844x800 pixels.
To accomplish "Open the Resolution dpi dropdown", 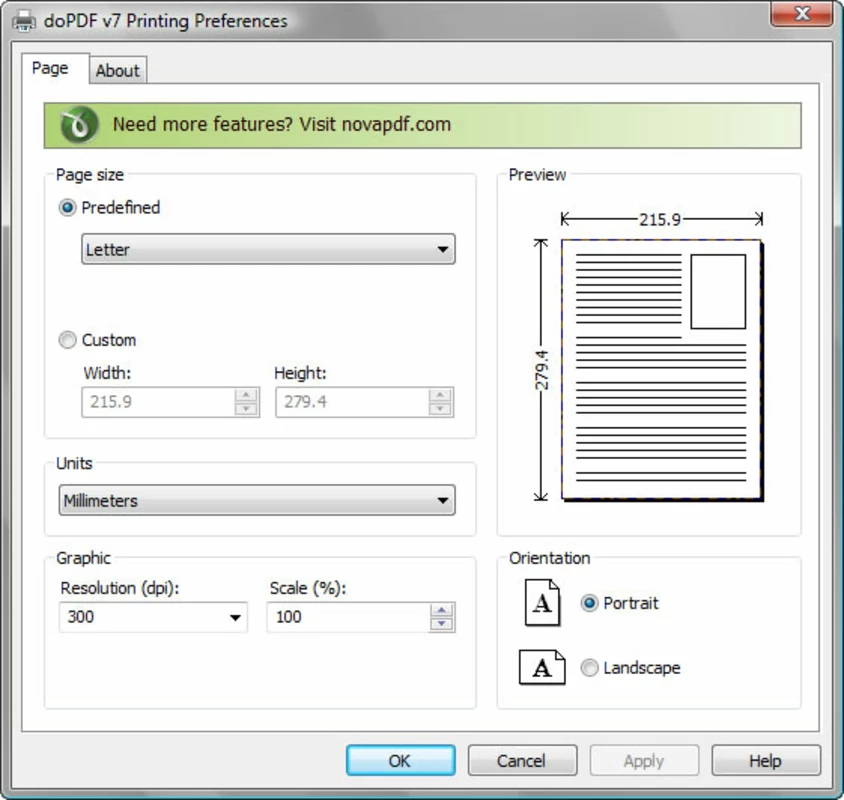I will coord(153,617).
